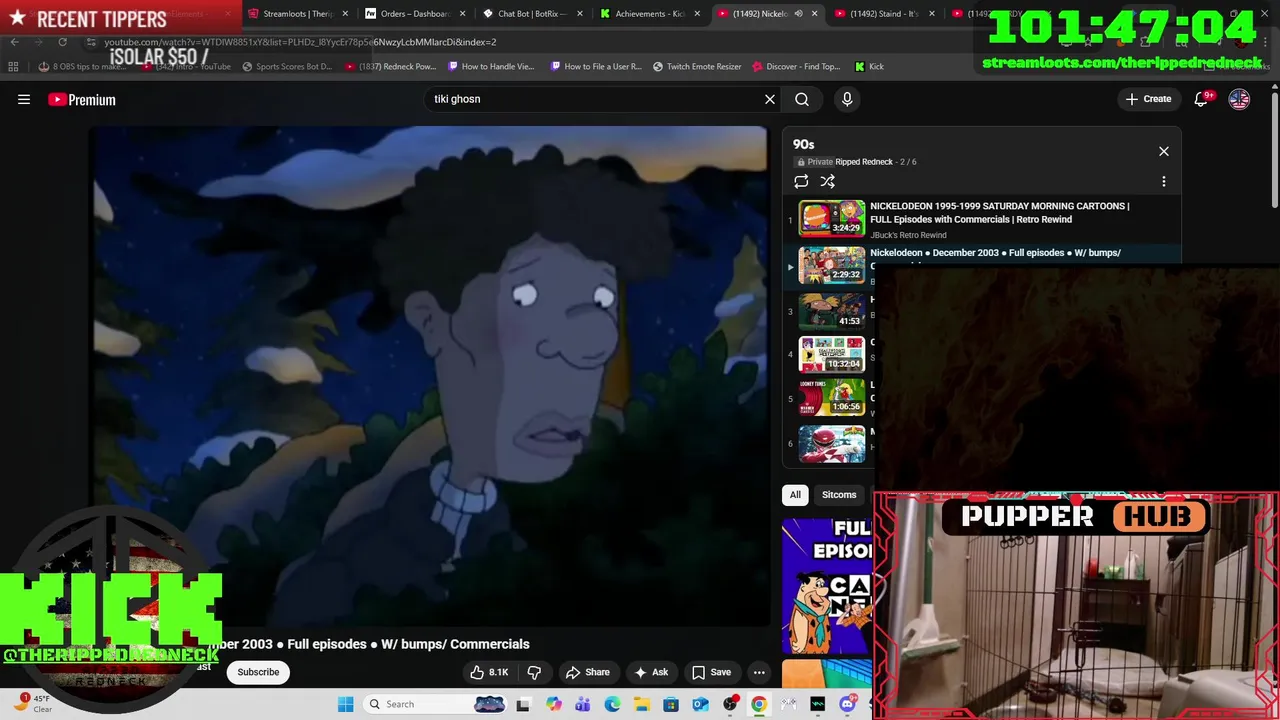This screenshot has width=1280, height=720.
Task: Open the browser apps grid shortcut
Action: coord(13,66)
